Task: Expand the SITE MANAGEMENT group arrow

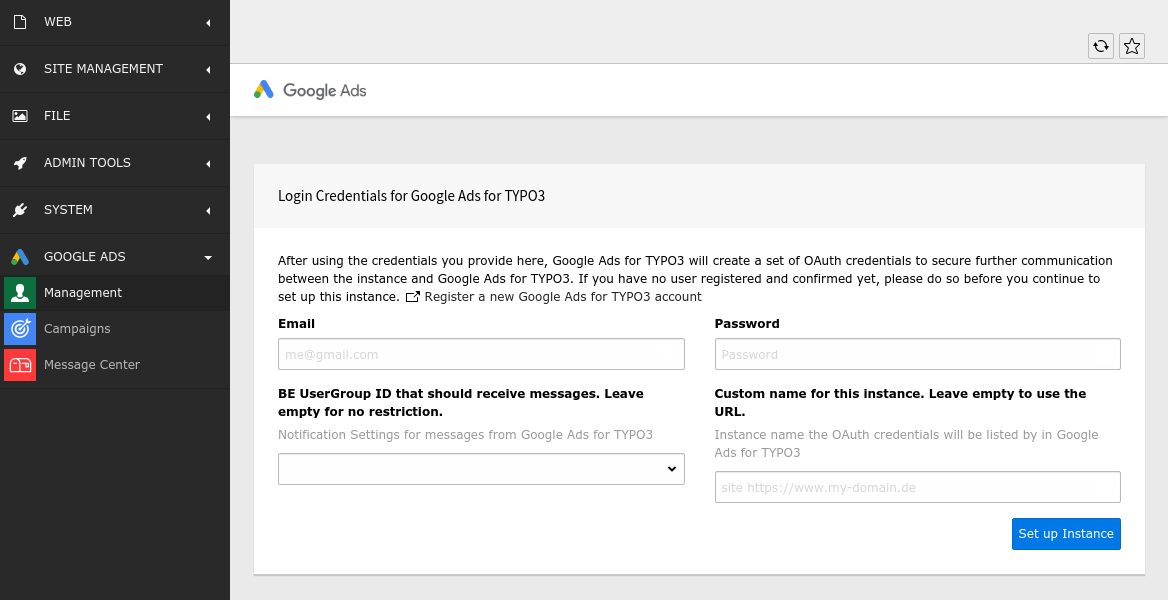Action: tap(209, 69)
